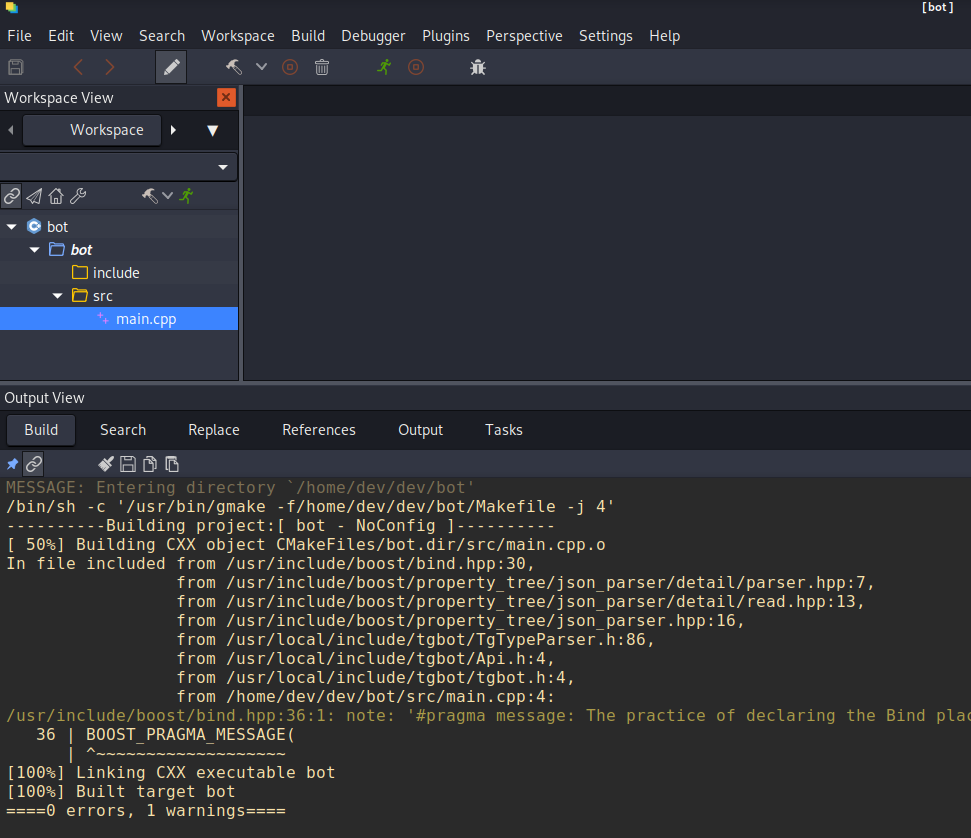Open workspace settings wrench icon
Screen dimensions: 971x838
pyautogui.click(x=78, y=196)
